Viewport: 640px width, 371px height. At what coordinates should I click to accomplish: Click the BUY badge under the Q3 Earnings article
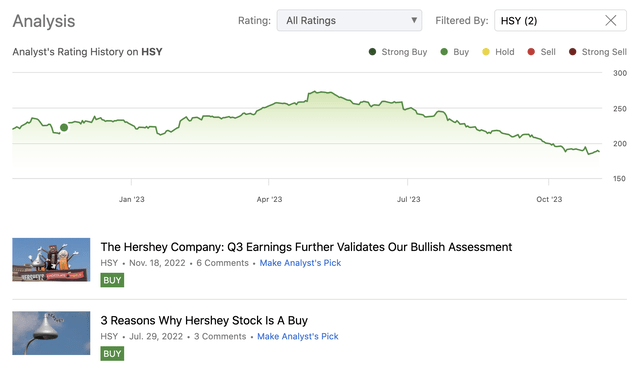(x=112, y=280)
